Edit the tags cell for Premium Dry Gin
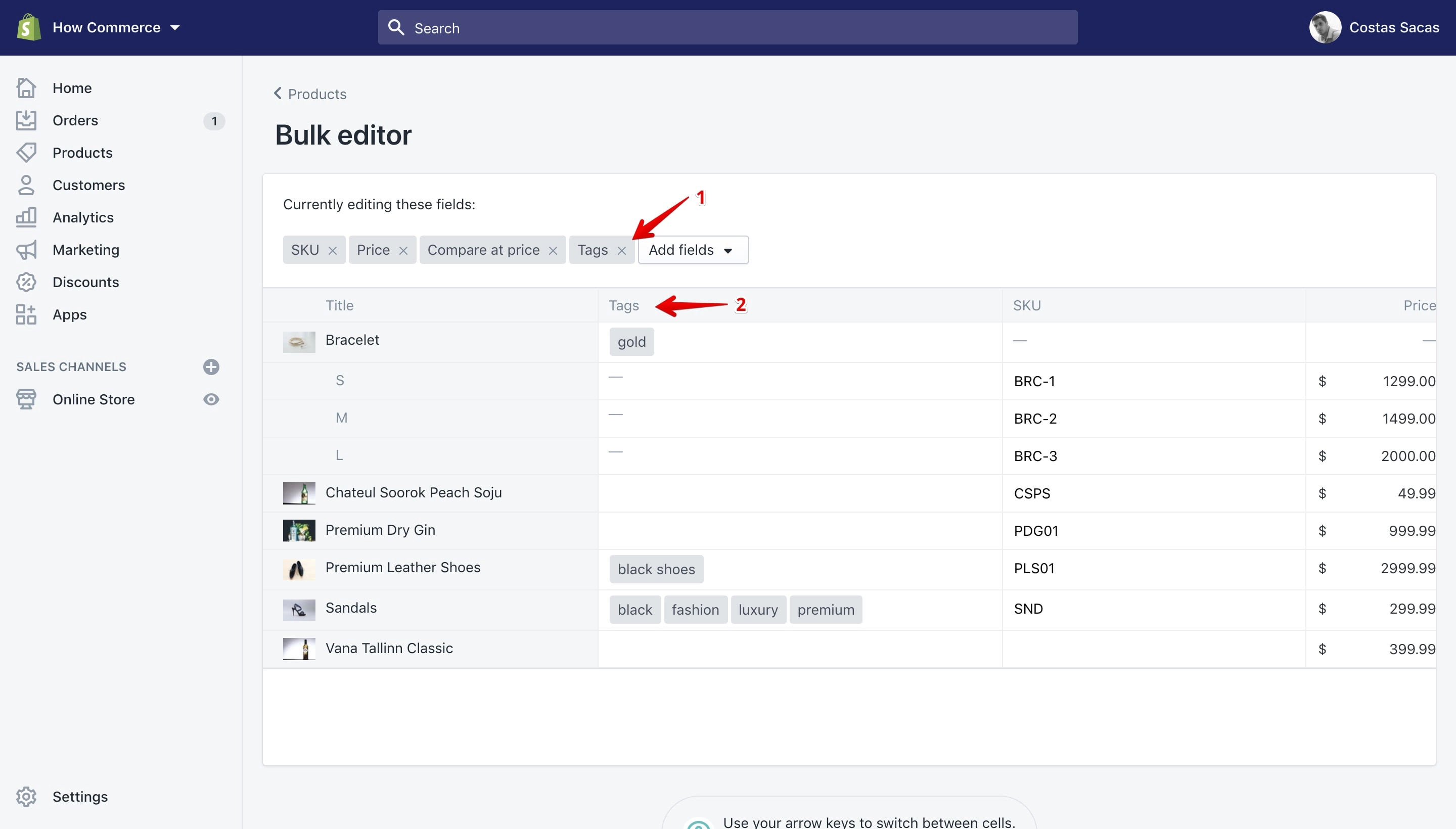Viewport: 1456px width, 829px height. [800, 531]
